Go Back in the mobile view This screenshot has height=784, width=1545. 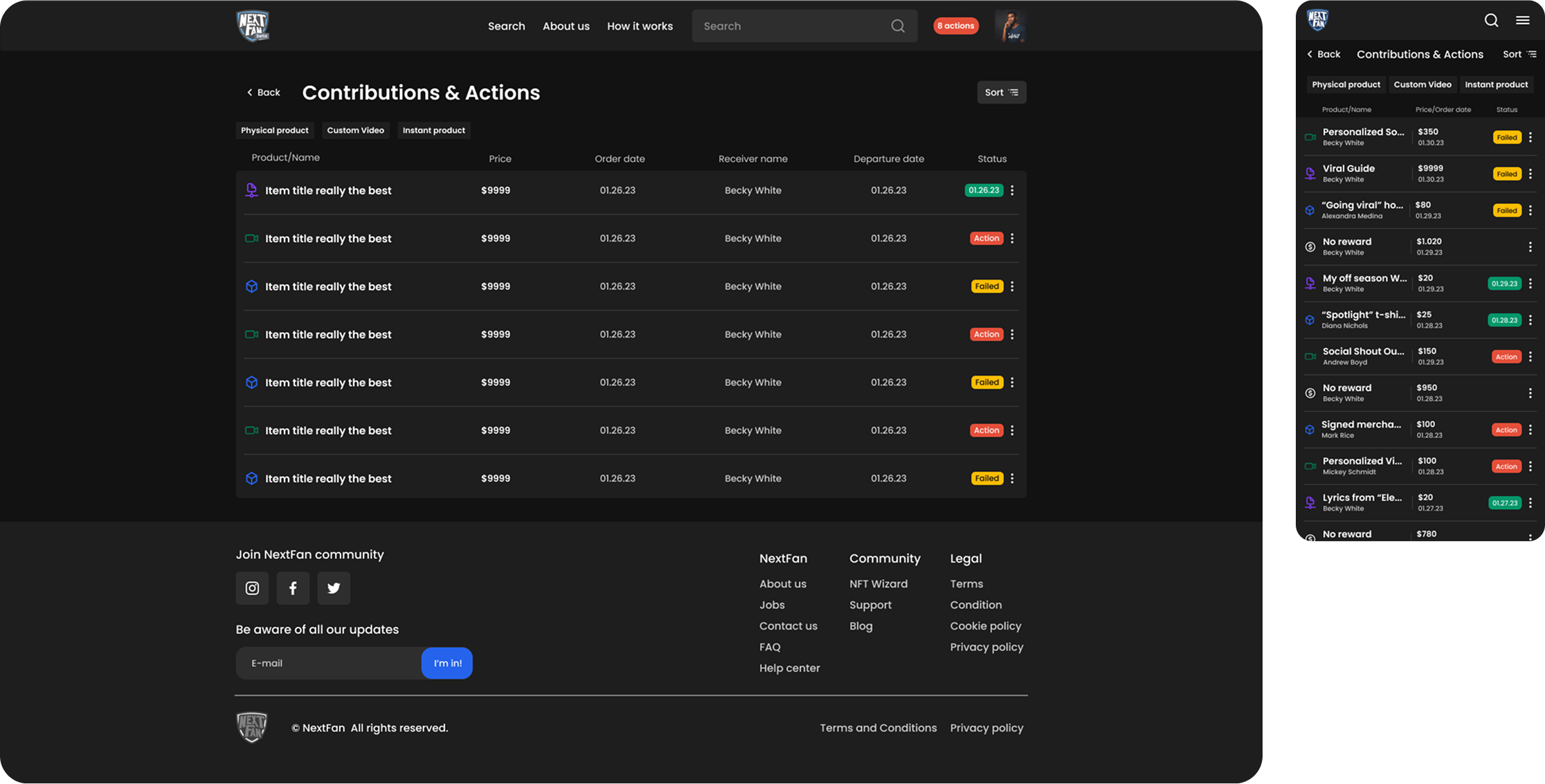click(1323, 54)
